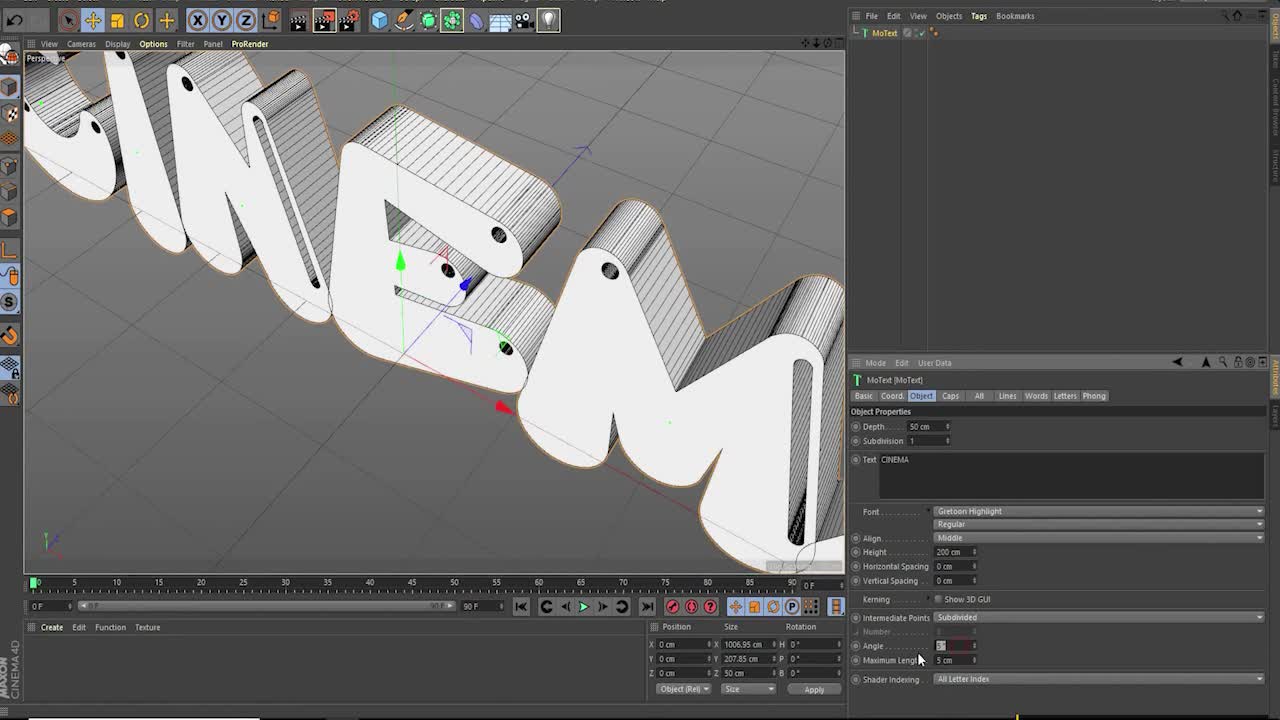This screenshot has height=720, width=1280.
Task: Click frame 45 on timeline ruler
Action: pos(412,582)
